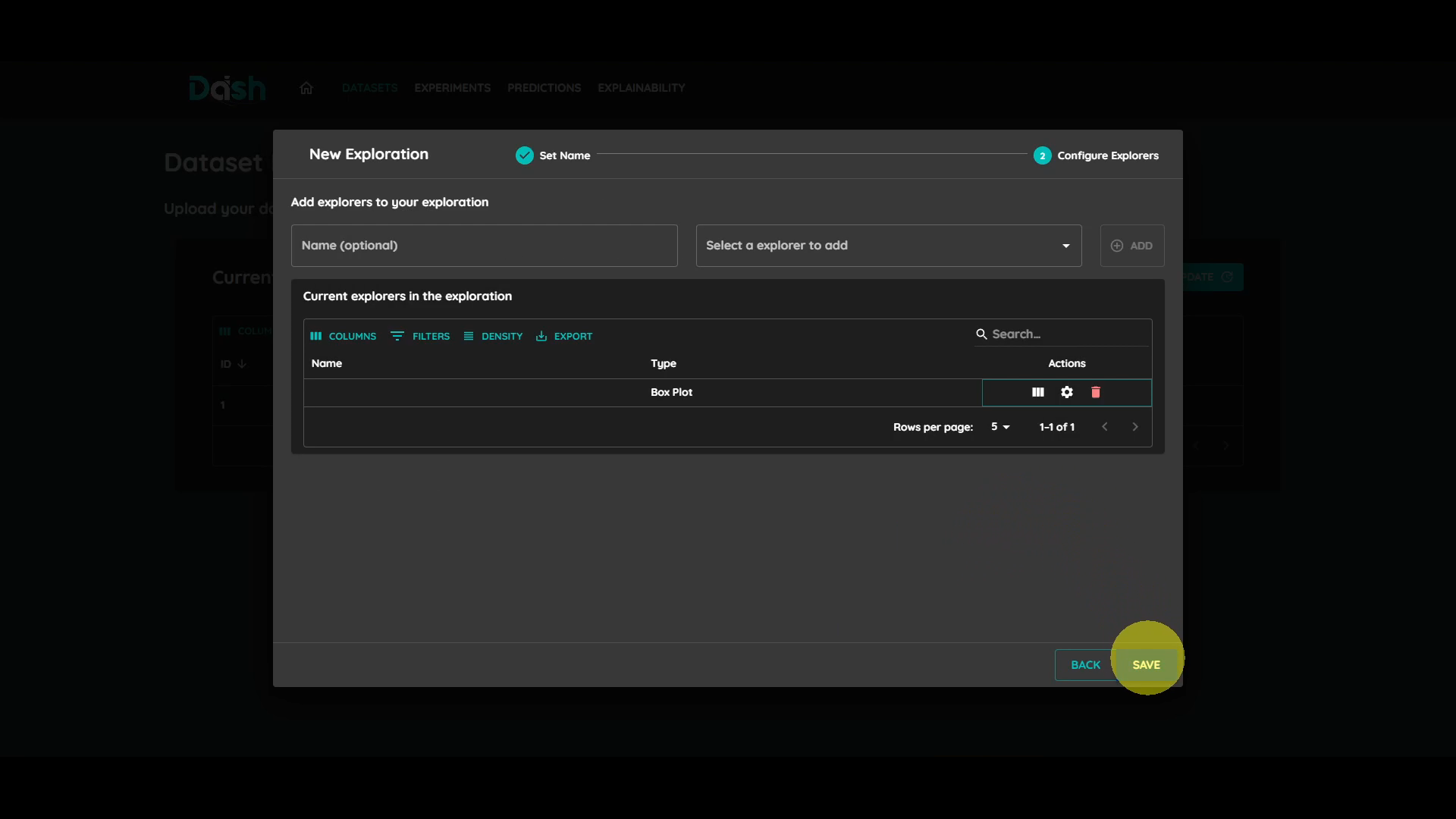Click the ADD explorer button
The width and height of the screenshot is (1456, 819).
click(1132, 246)
